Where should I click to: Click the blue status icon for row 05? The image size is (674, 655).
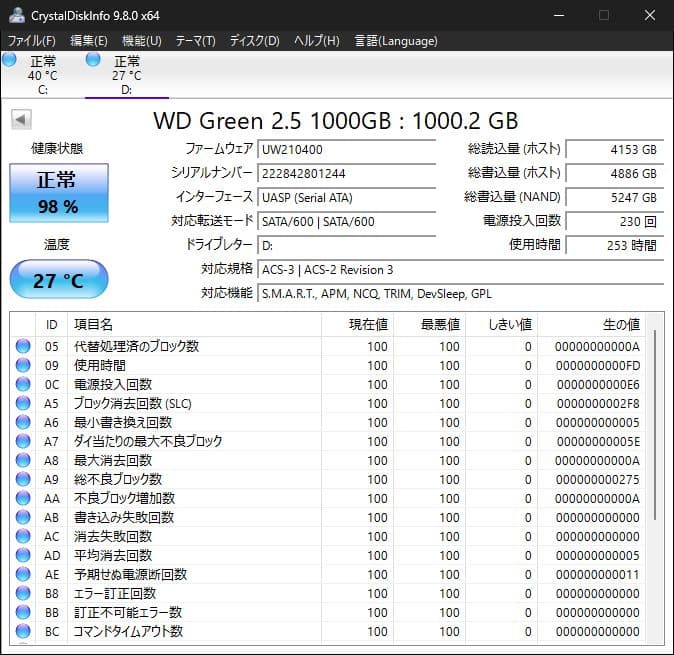(x=23, y=346)
